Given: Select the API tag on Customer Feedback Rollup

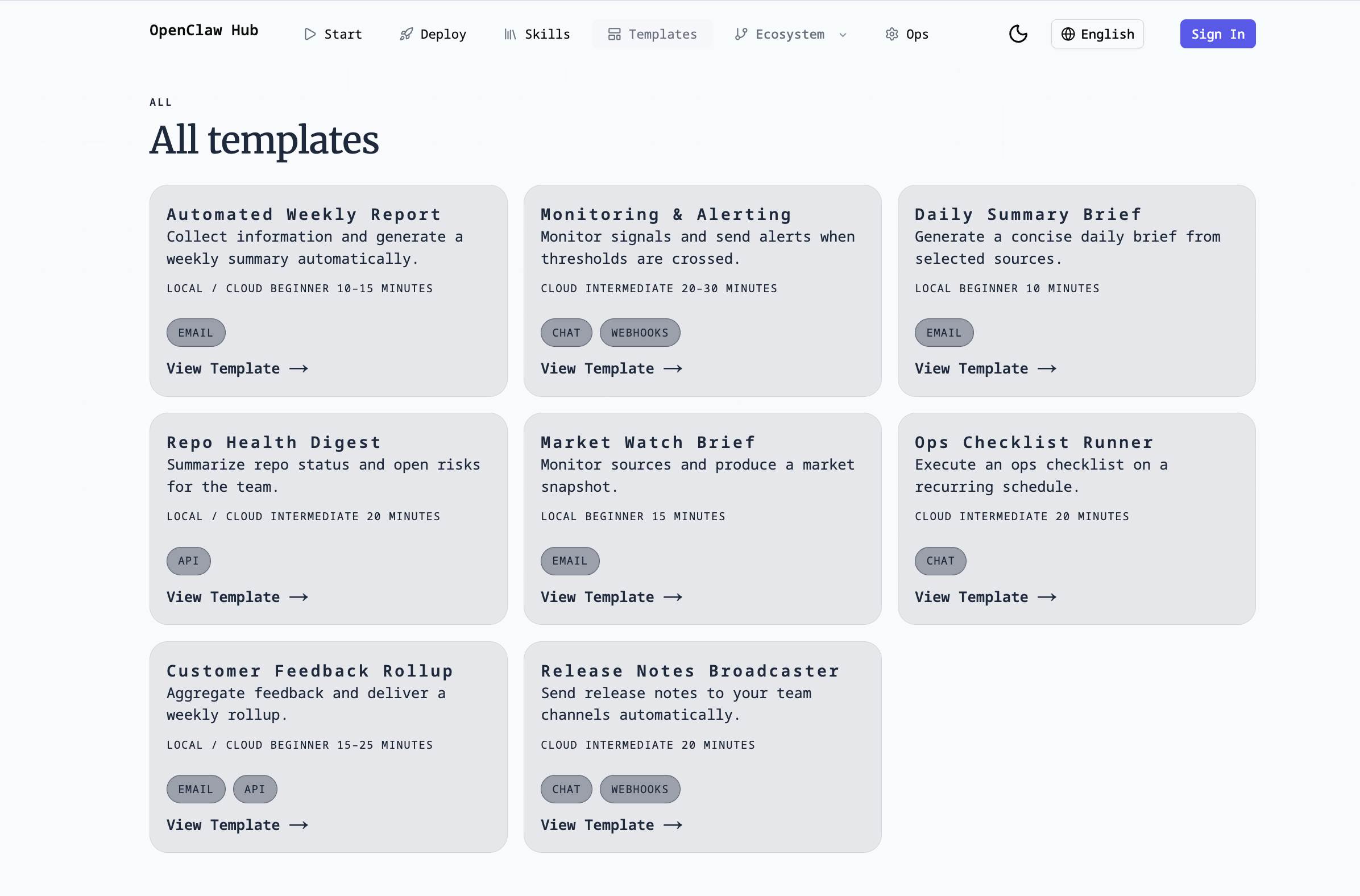Looking at the screenshot, I should coord(254,789).
